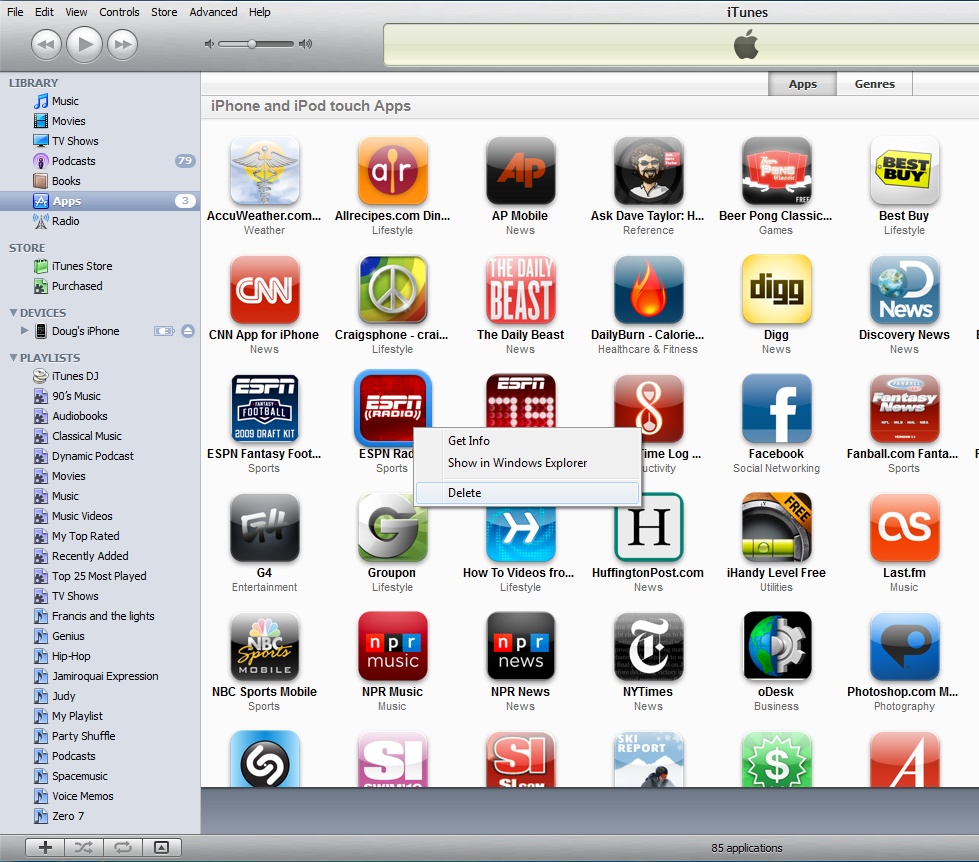Select the AP Mobile app icon
979x862 pixels.
(x=521, y=170)
